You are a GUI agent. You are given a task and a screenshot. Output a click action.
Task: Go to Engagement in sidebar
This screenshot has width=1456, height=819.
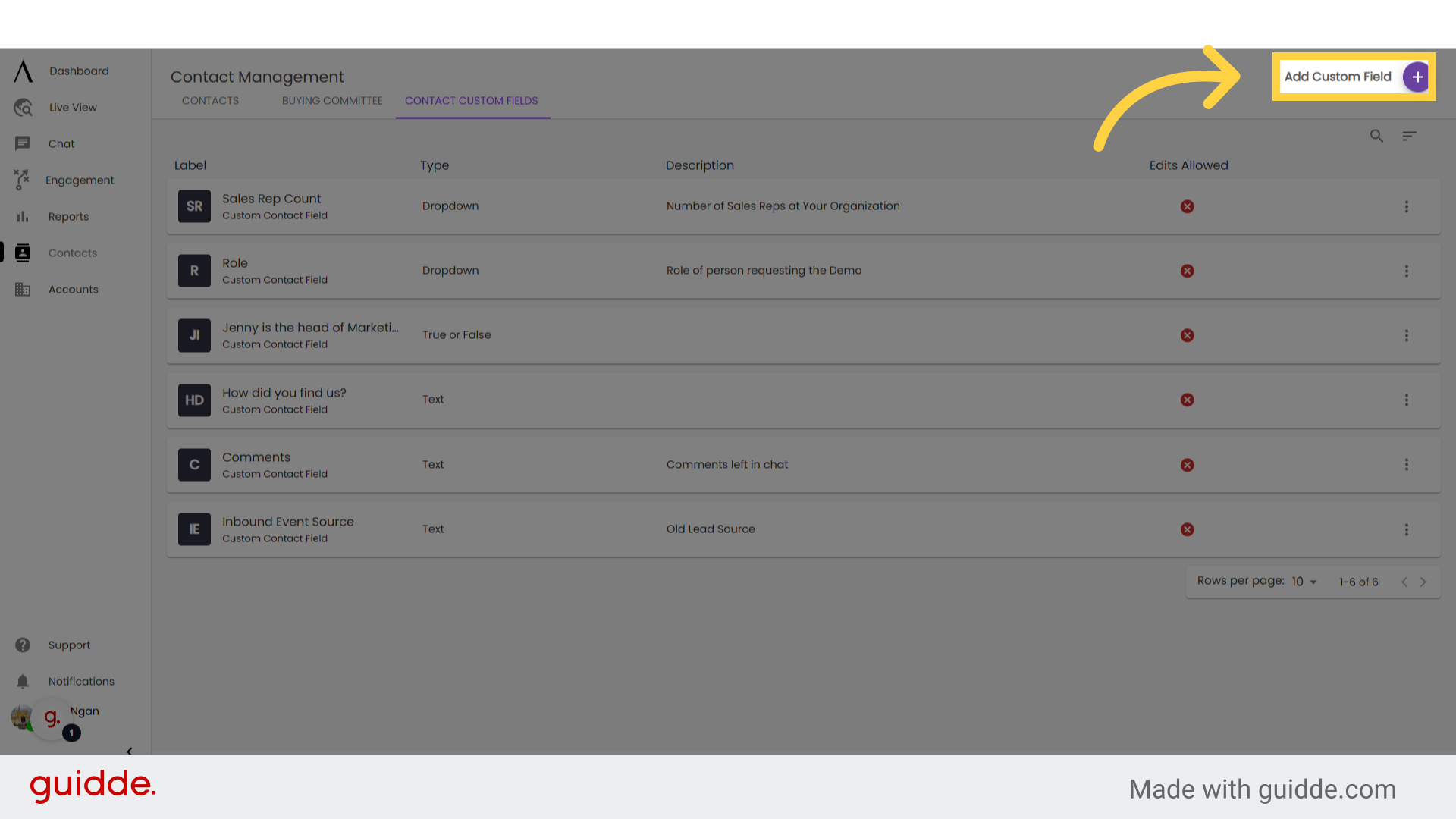coord(80,180)
